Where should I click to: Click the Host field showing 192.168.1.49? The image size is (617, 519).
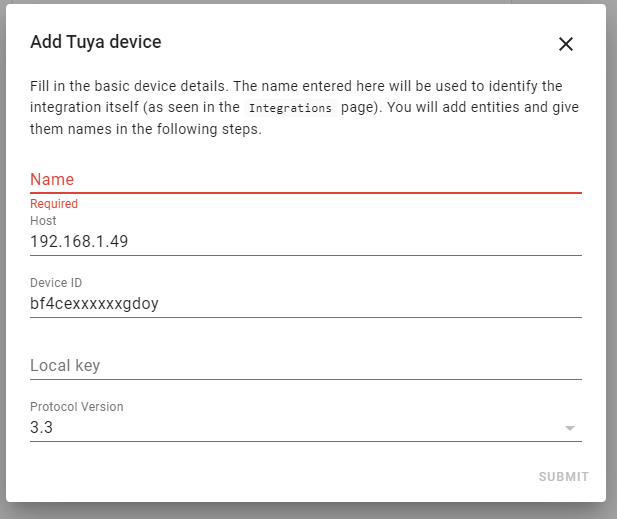306,233
